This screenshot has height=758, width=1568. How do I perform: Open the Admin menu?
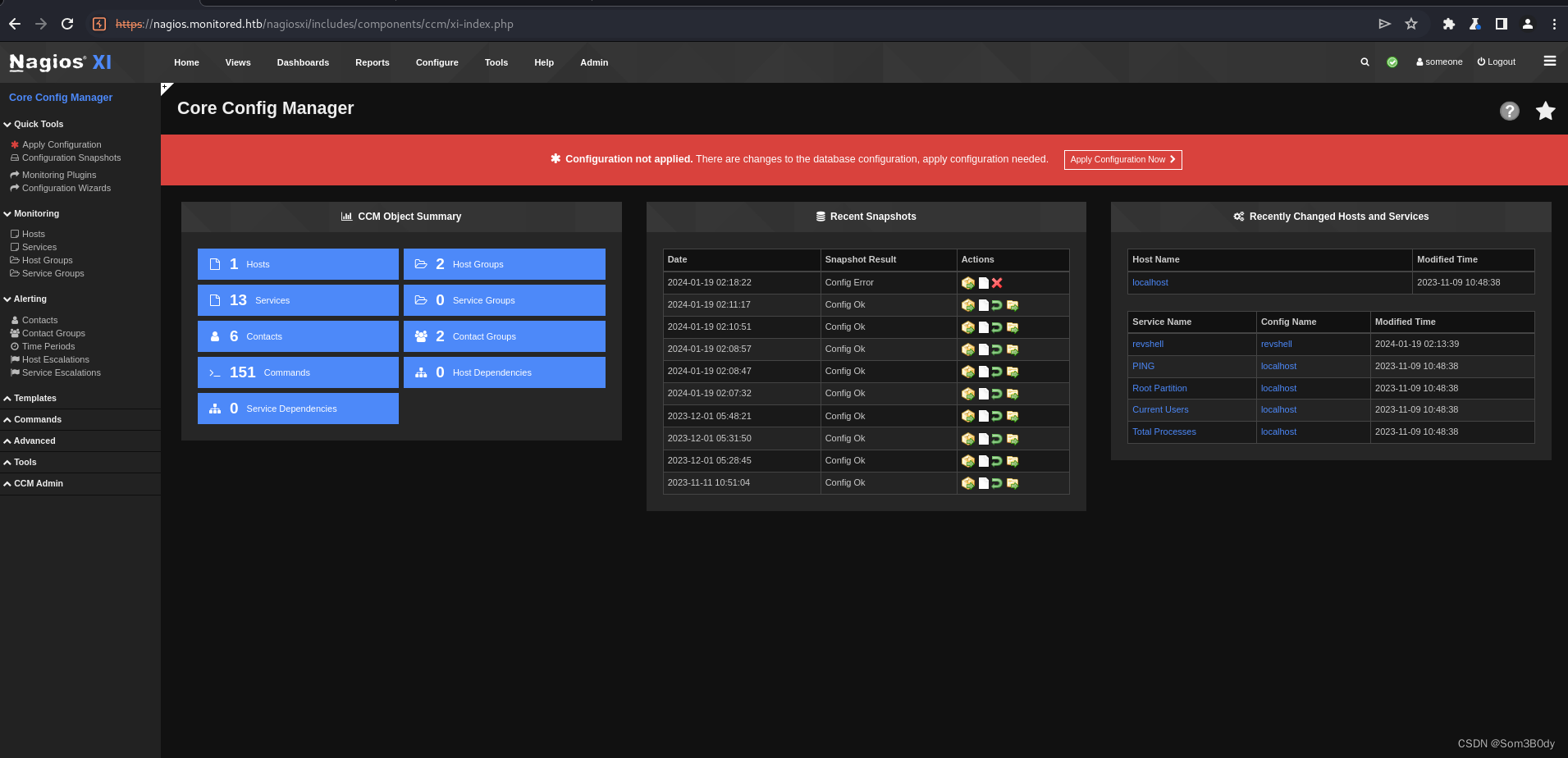[594, 62]
